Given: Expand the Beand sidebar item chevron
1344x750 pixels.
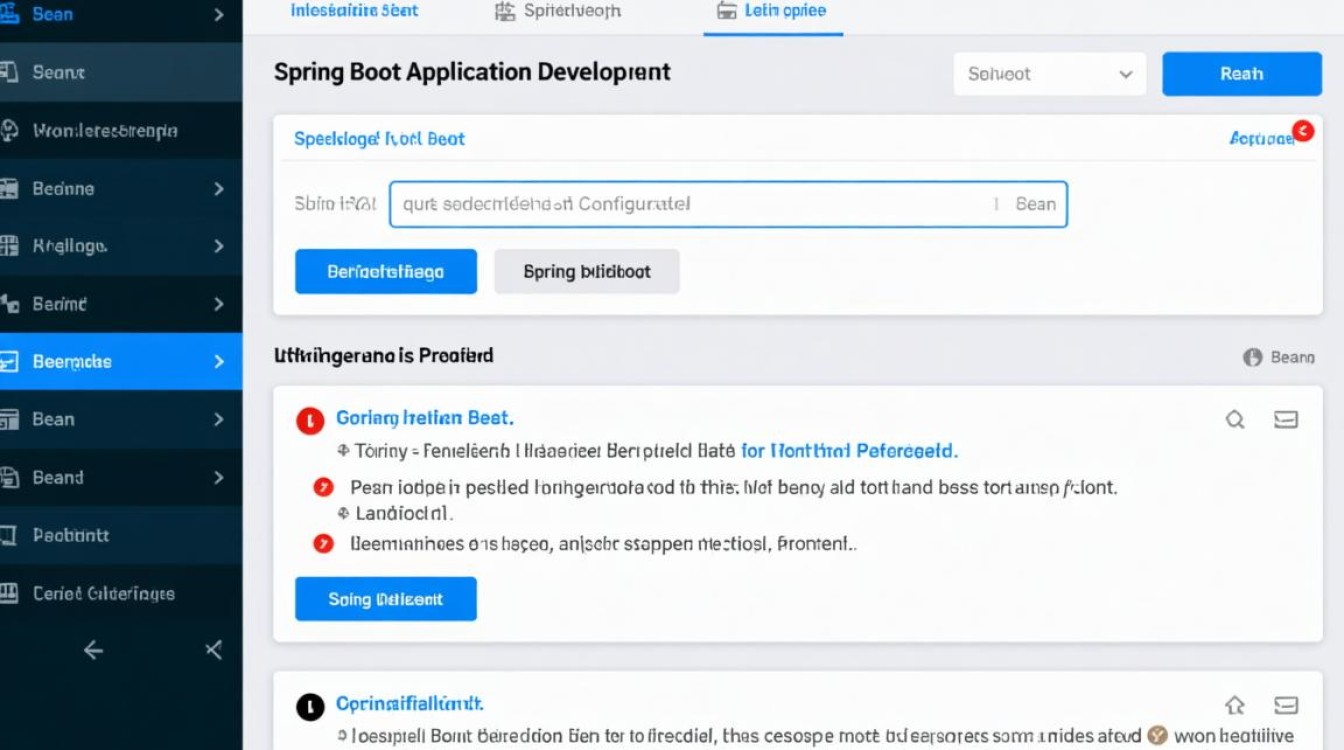Looking at the screenshot, I should pyautogui.click(x=219, y=478).
